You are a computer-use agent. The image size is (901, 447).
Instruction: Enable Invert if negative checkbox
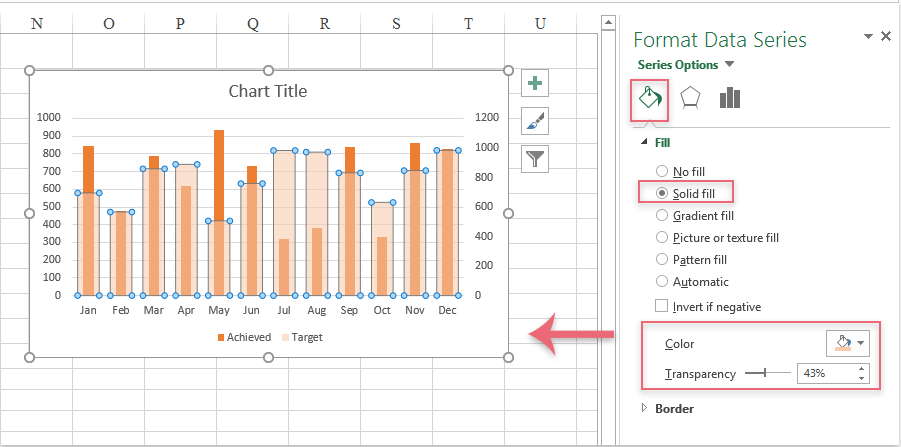pyautogui.click(x=661, y=306)
